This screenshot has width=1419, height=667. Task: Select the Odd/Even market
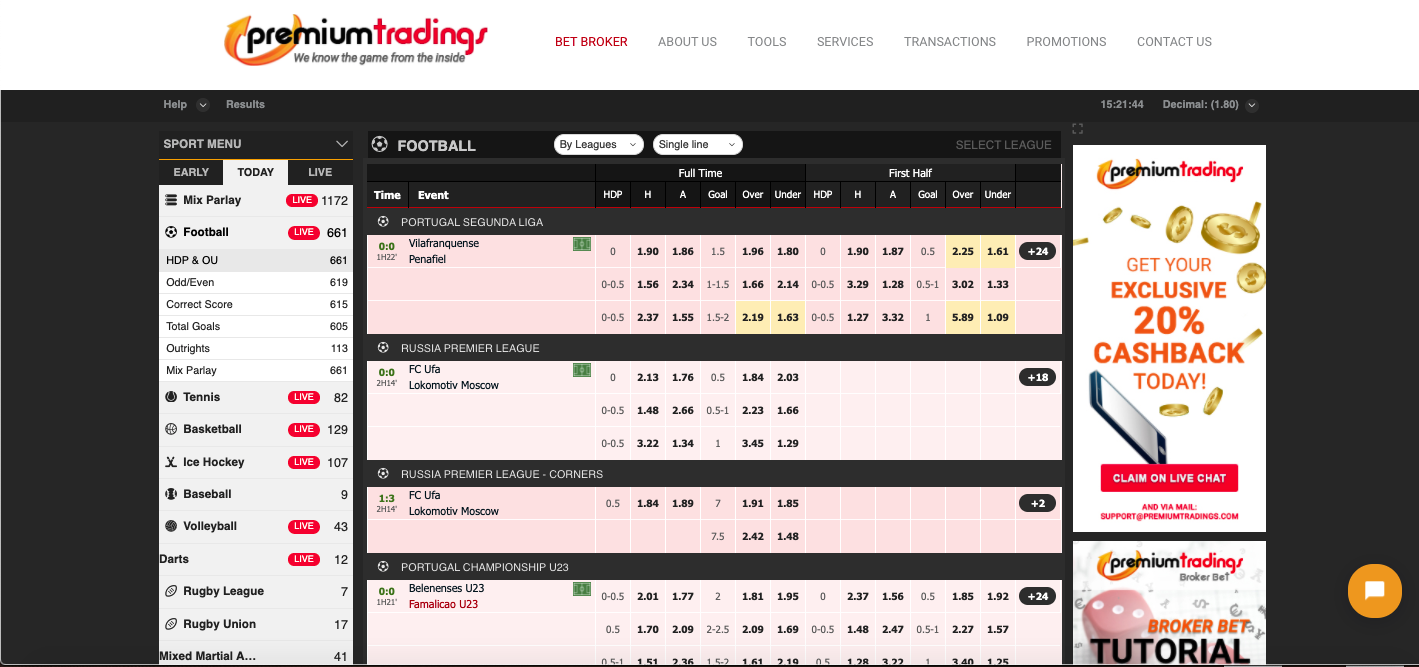tap(256, 282)
